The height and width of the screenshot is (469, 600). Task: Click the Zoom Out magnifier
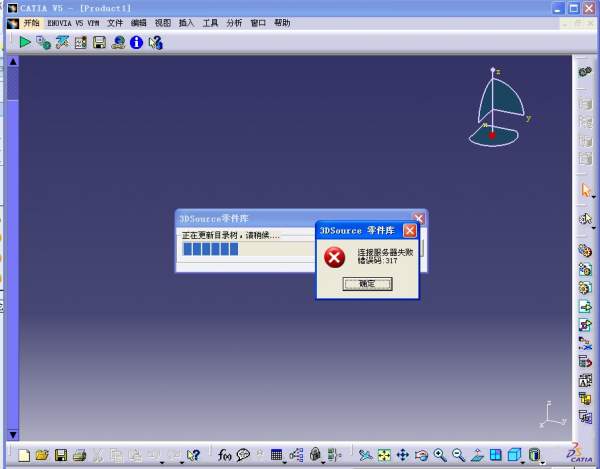458,455
